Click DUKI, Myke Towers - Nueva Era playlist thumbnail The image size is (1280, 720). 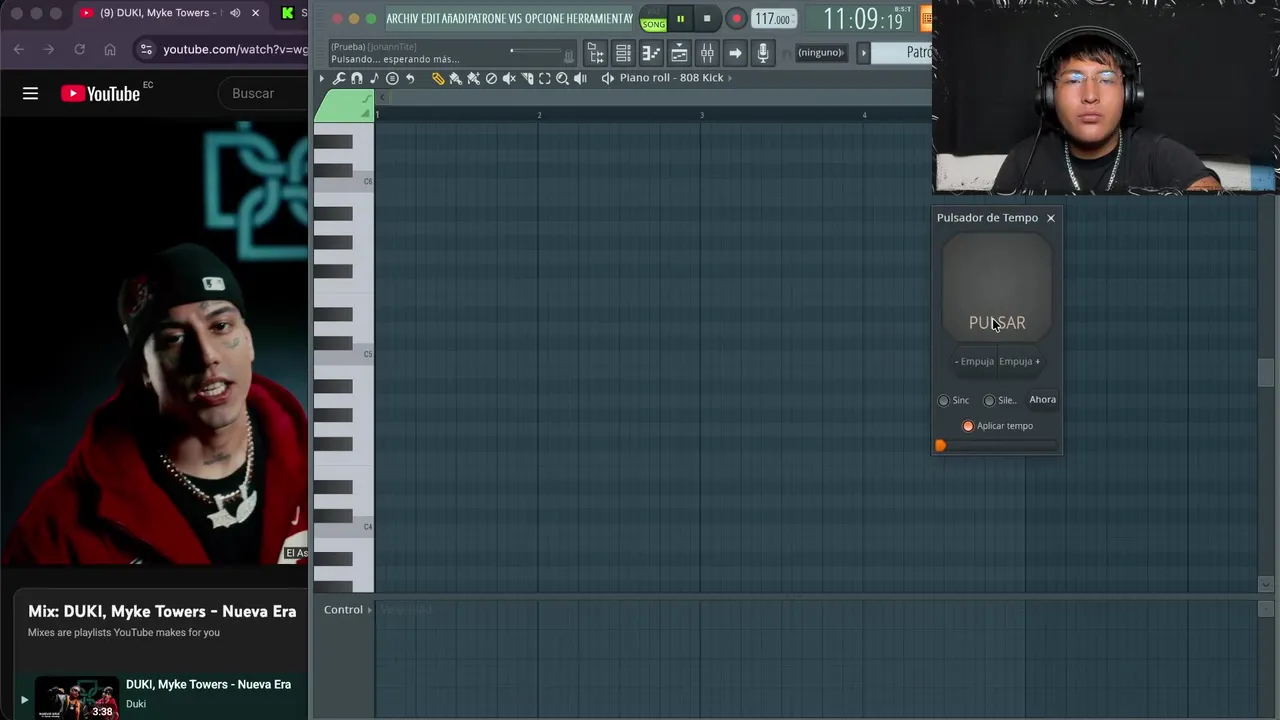(x=77, y=698)
